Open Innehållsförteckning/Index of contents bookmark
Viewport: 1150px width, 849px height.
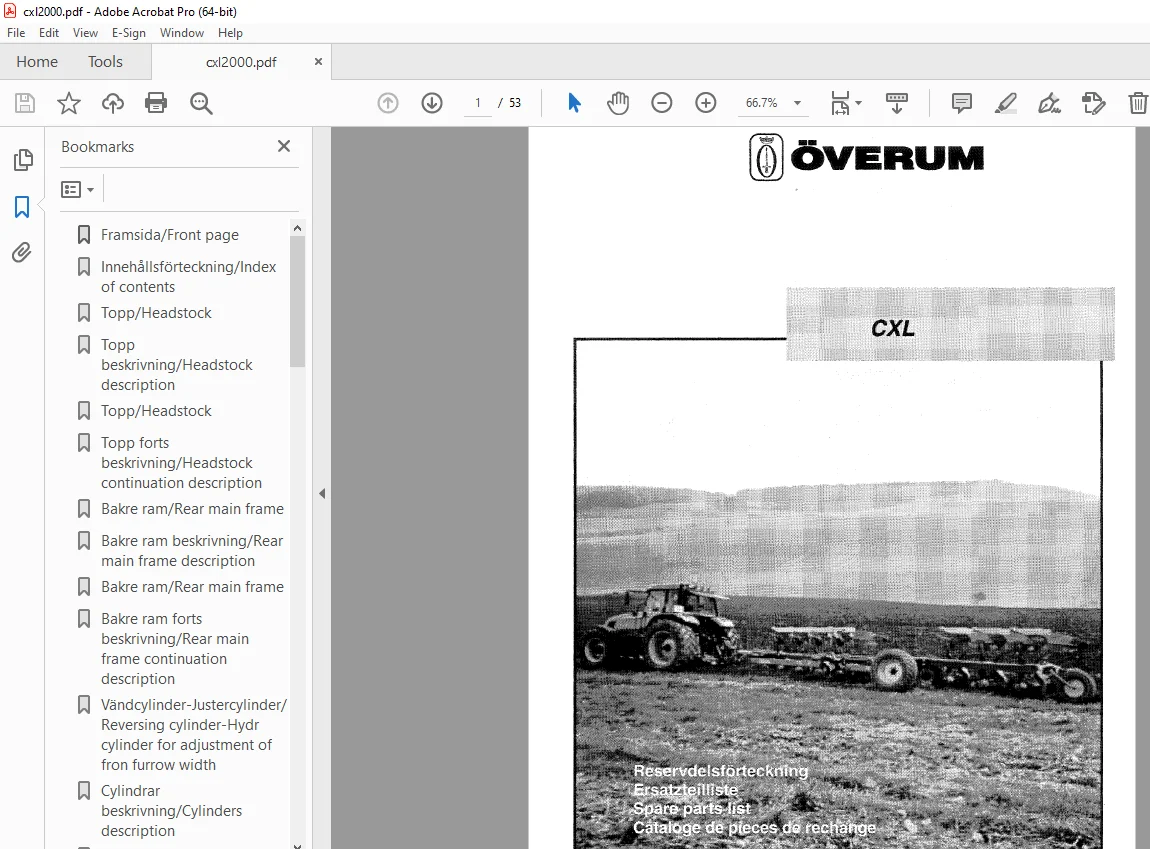(188, 276)
